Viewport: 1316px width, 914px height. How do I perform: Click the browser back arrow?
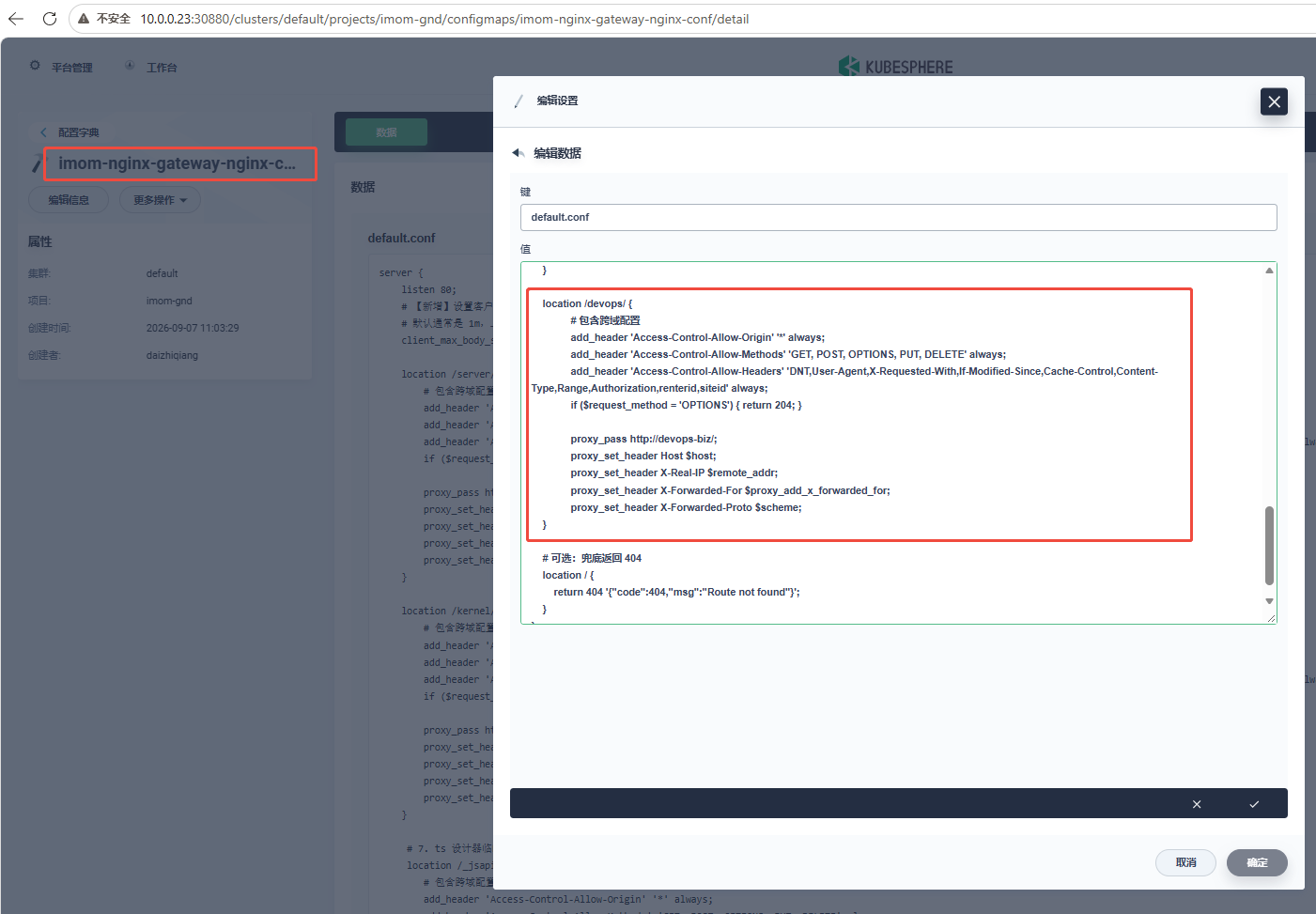pos(16,19)
